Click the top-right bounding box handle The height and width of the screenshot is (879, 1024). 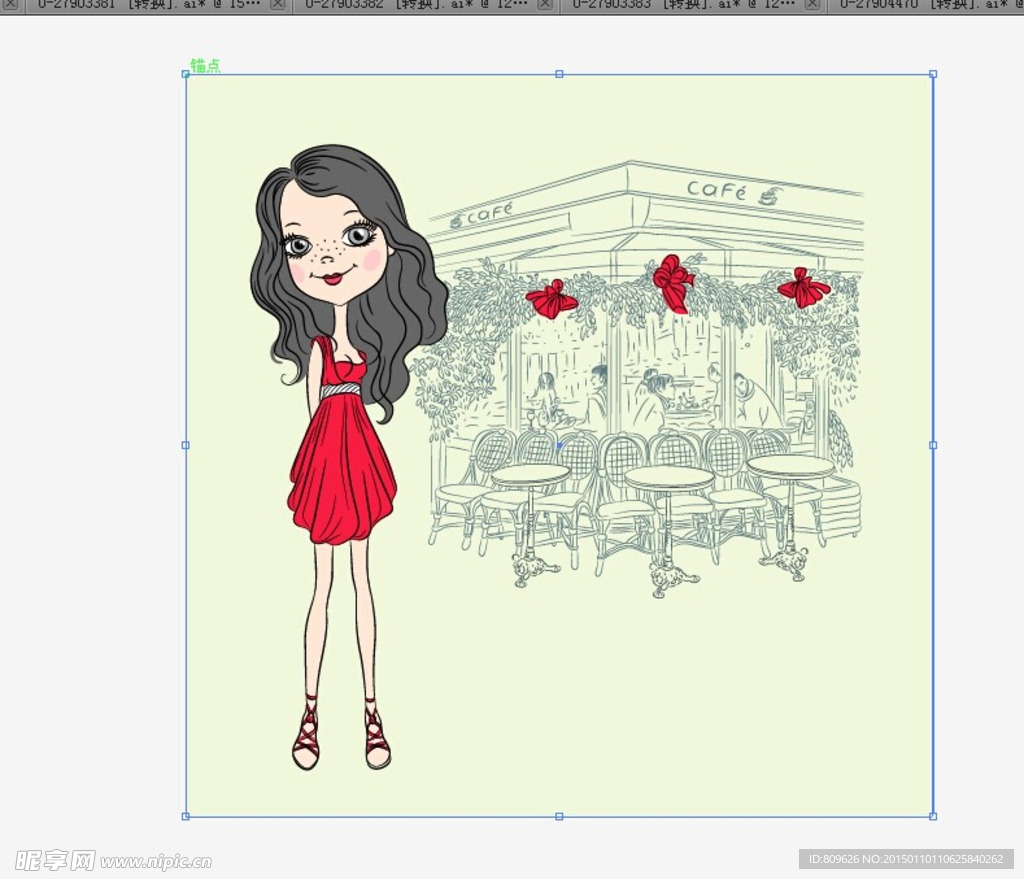pyautogui.click(x=933, y=74)
